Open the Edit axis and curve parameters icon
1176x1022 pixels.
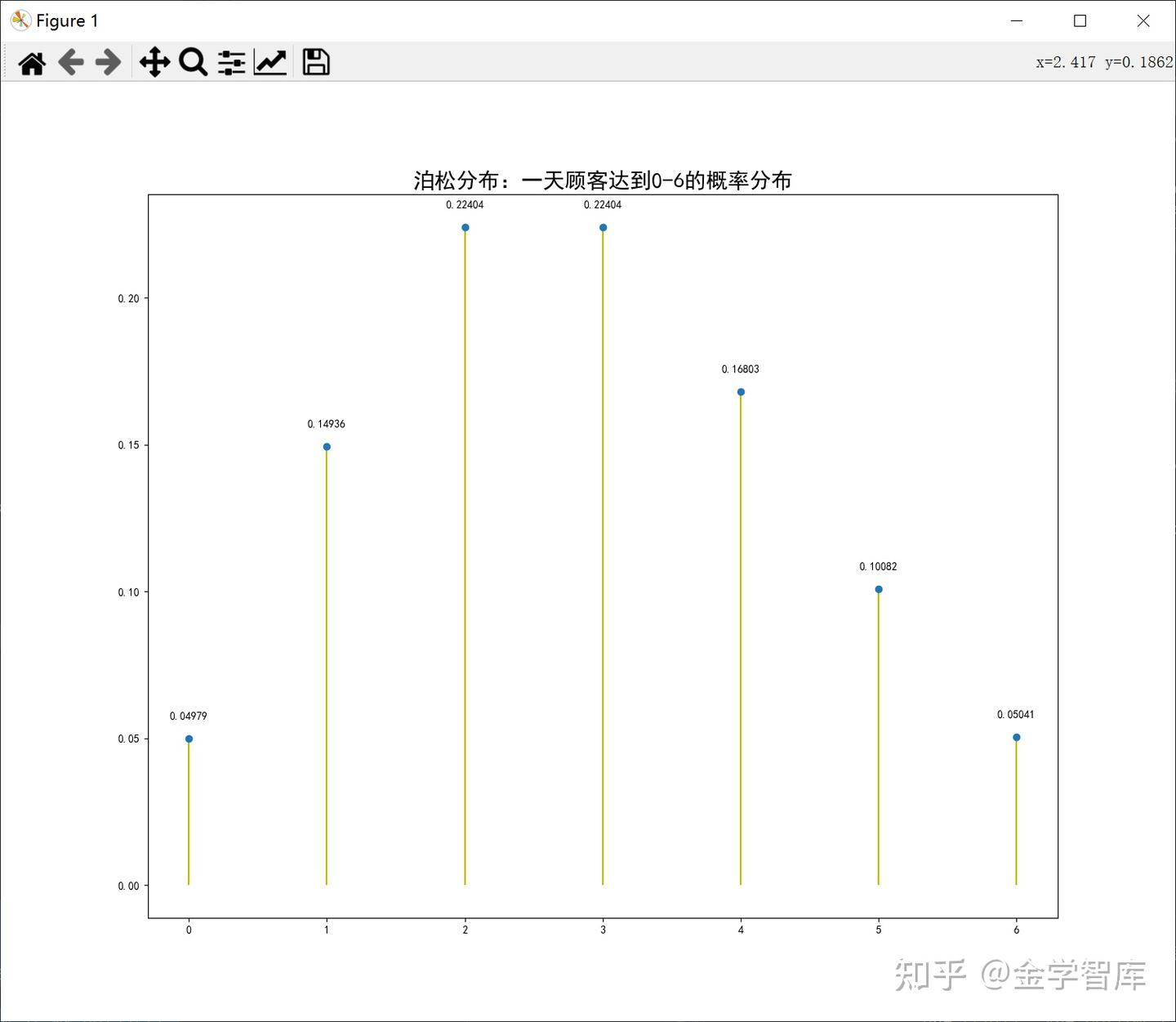(x=270, y=61)
